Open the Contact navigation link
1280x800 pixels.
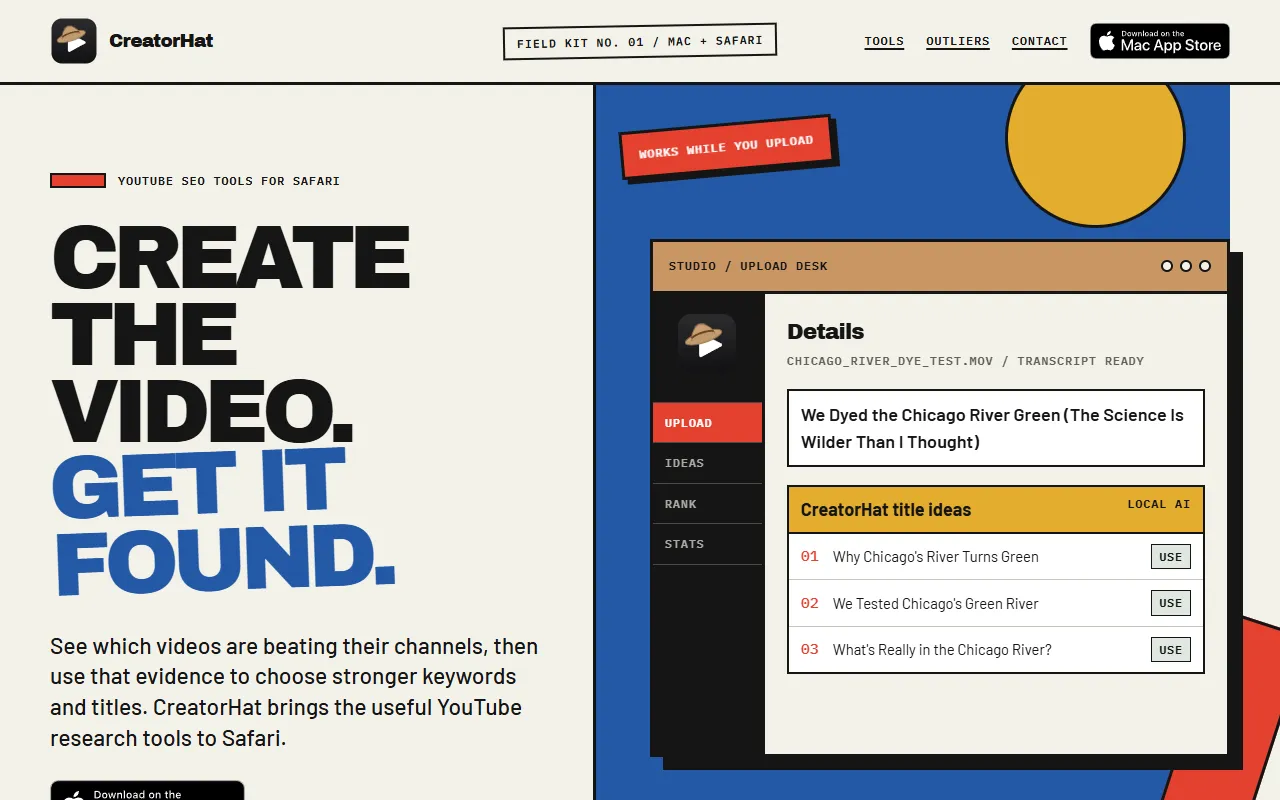1039,41
